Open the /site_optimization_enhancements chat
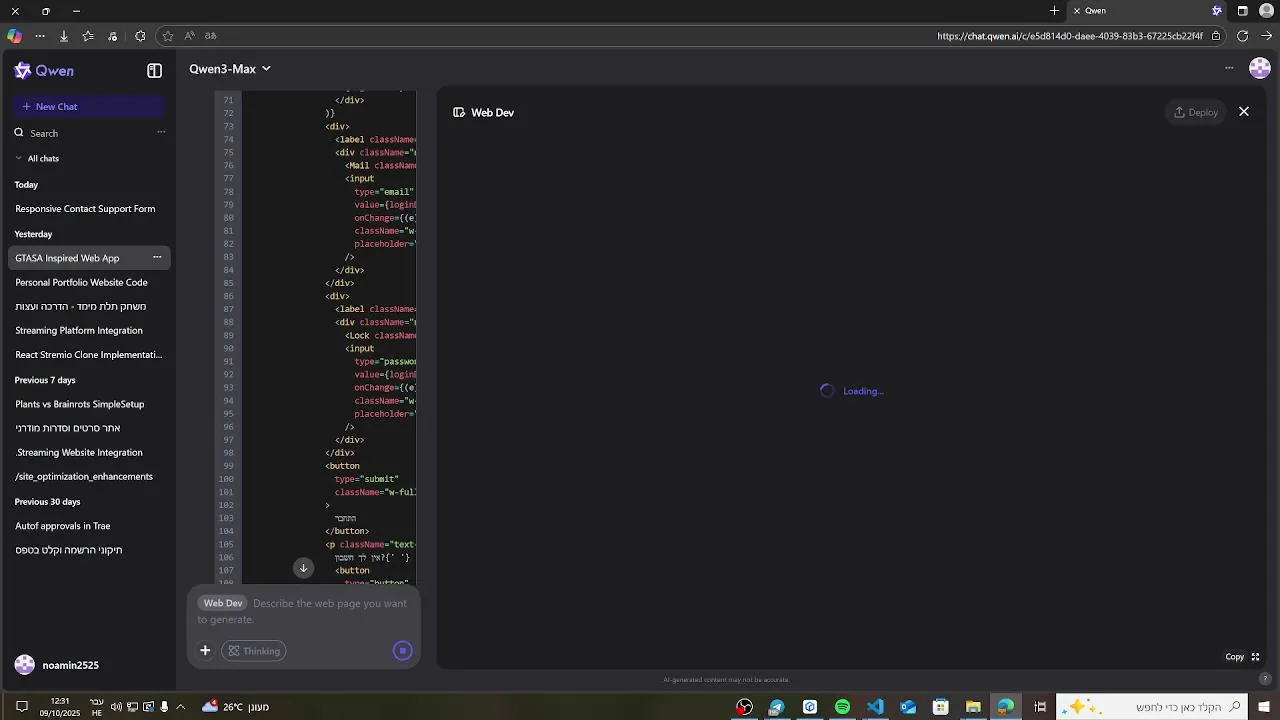 click(x=84, y=477)
